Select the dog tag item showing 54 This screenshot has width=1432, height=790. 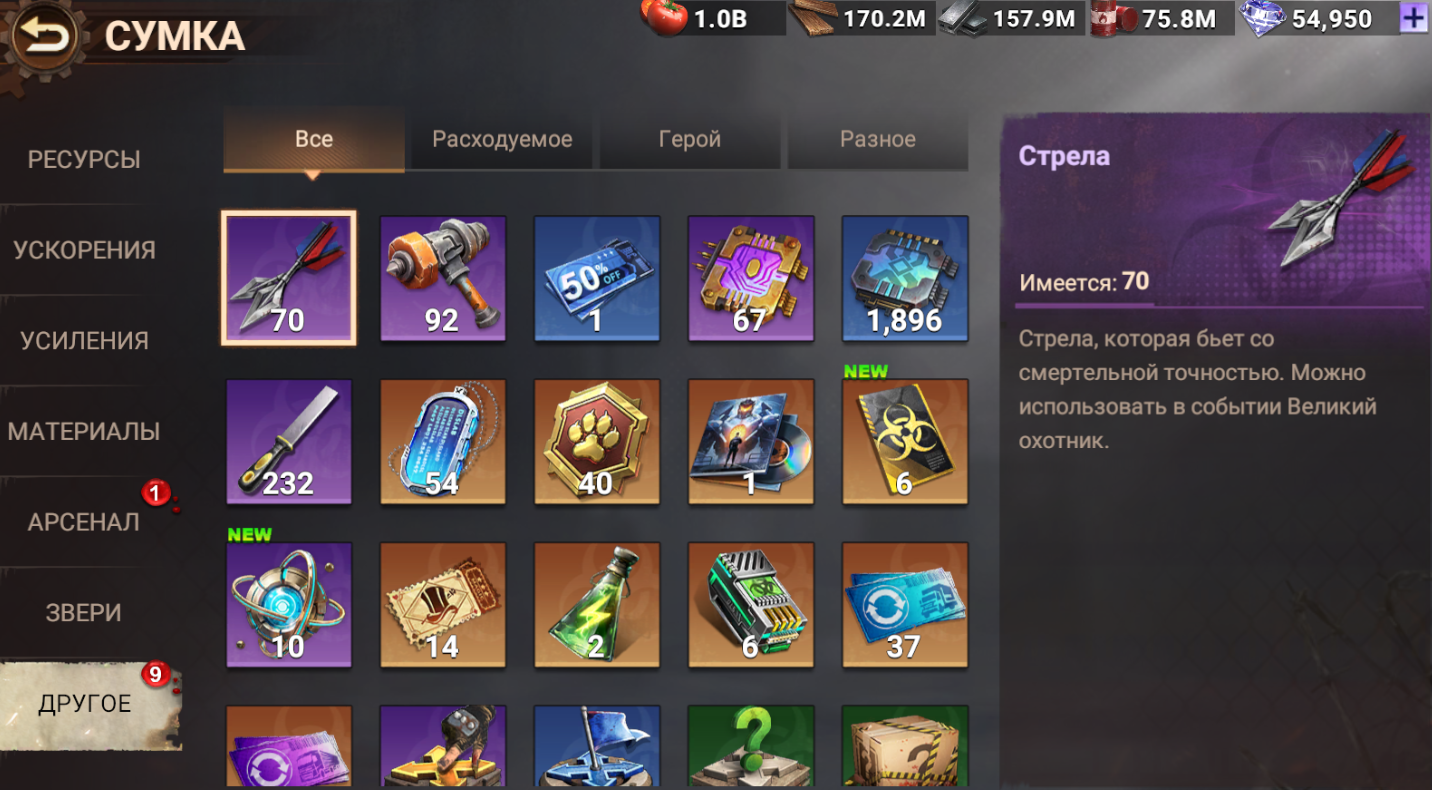tap(443, 441)
